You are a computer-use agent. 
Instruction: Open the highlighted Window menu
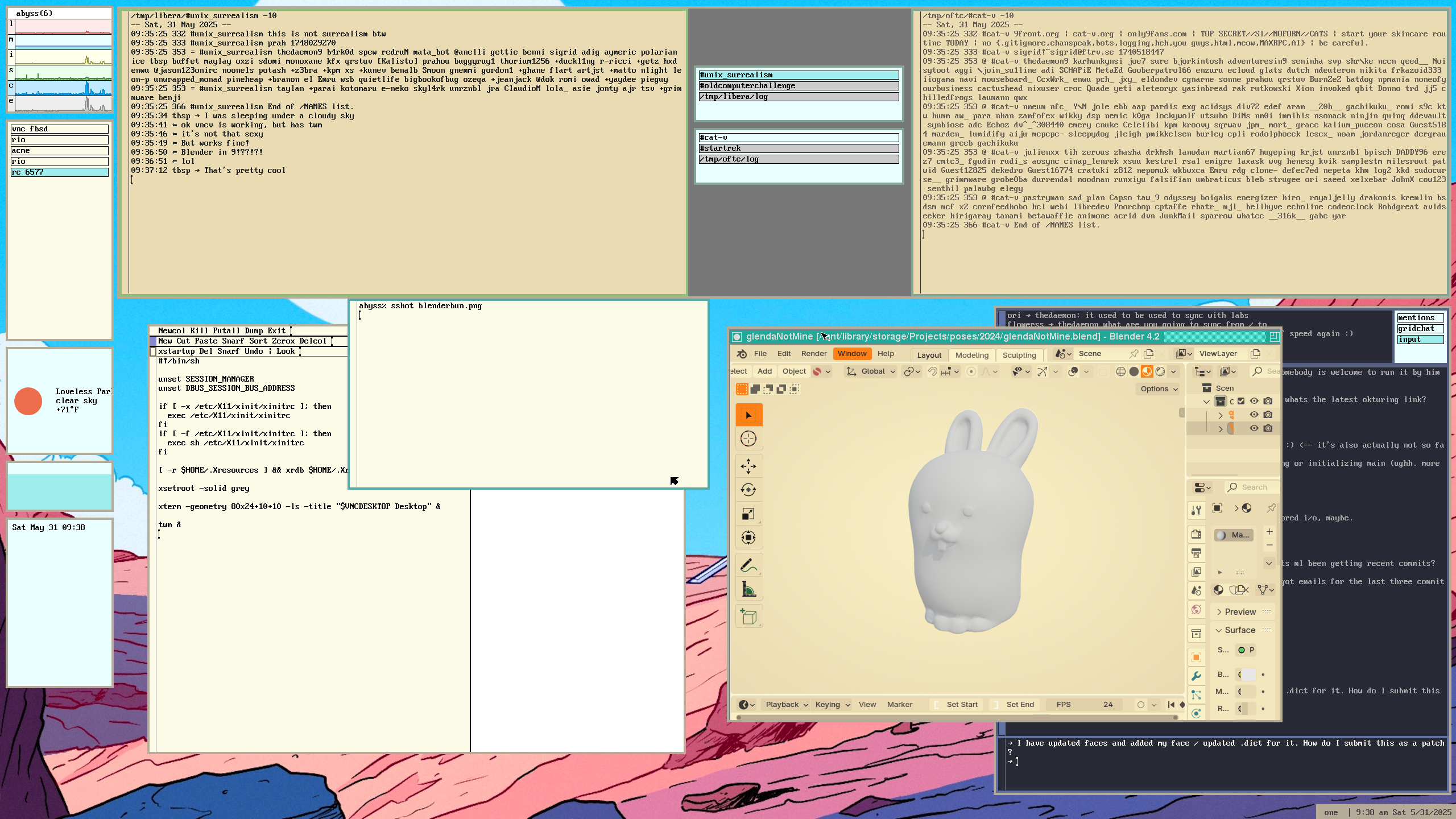click(852, 354)
